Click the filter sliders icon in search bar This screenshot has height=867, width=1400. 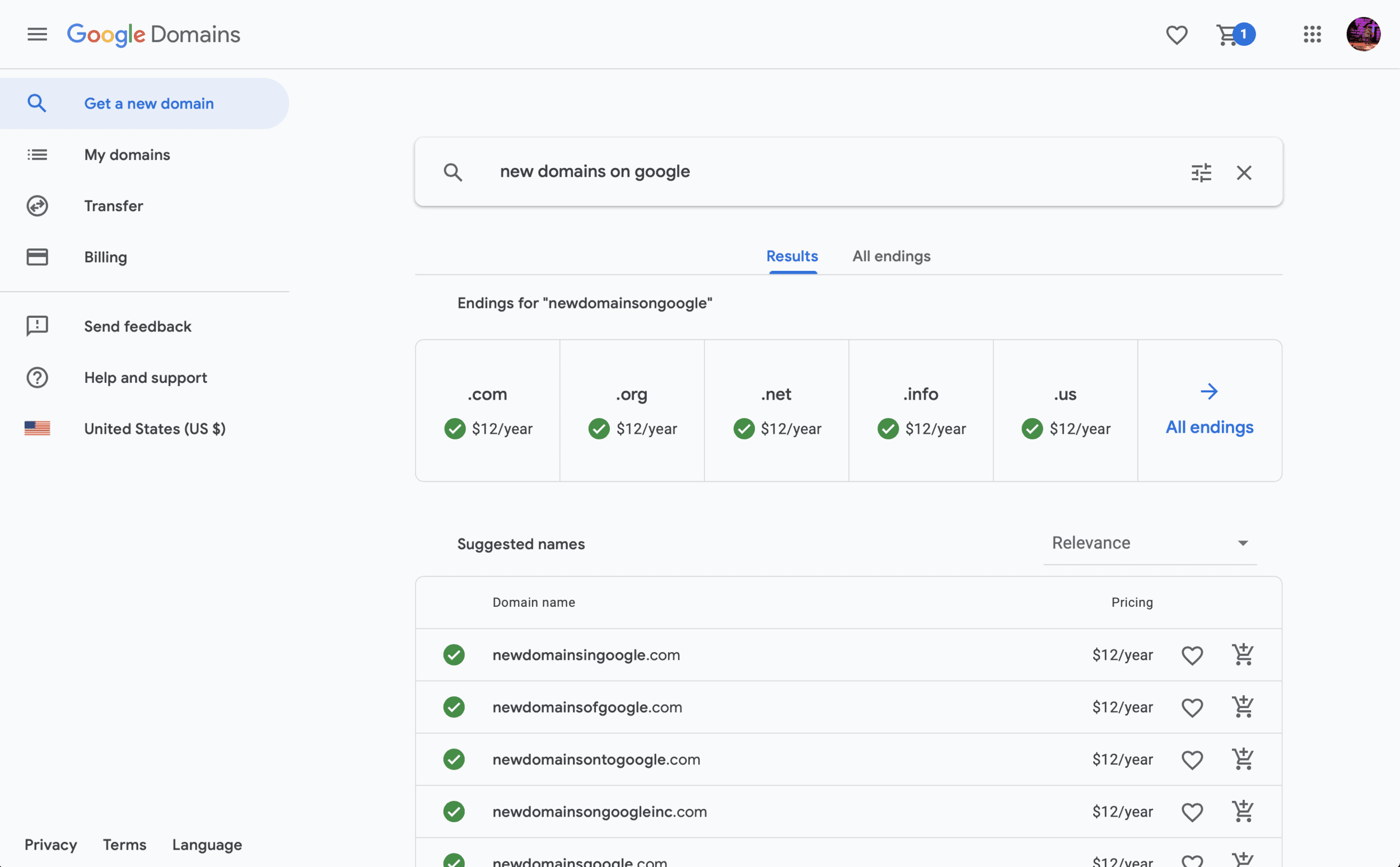pyautogui.click(x=1201, y=172)
